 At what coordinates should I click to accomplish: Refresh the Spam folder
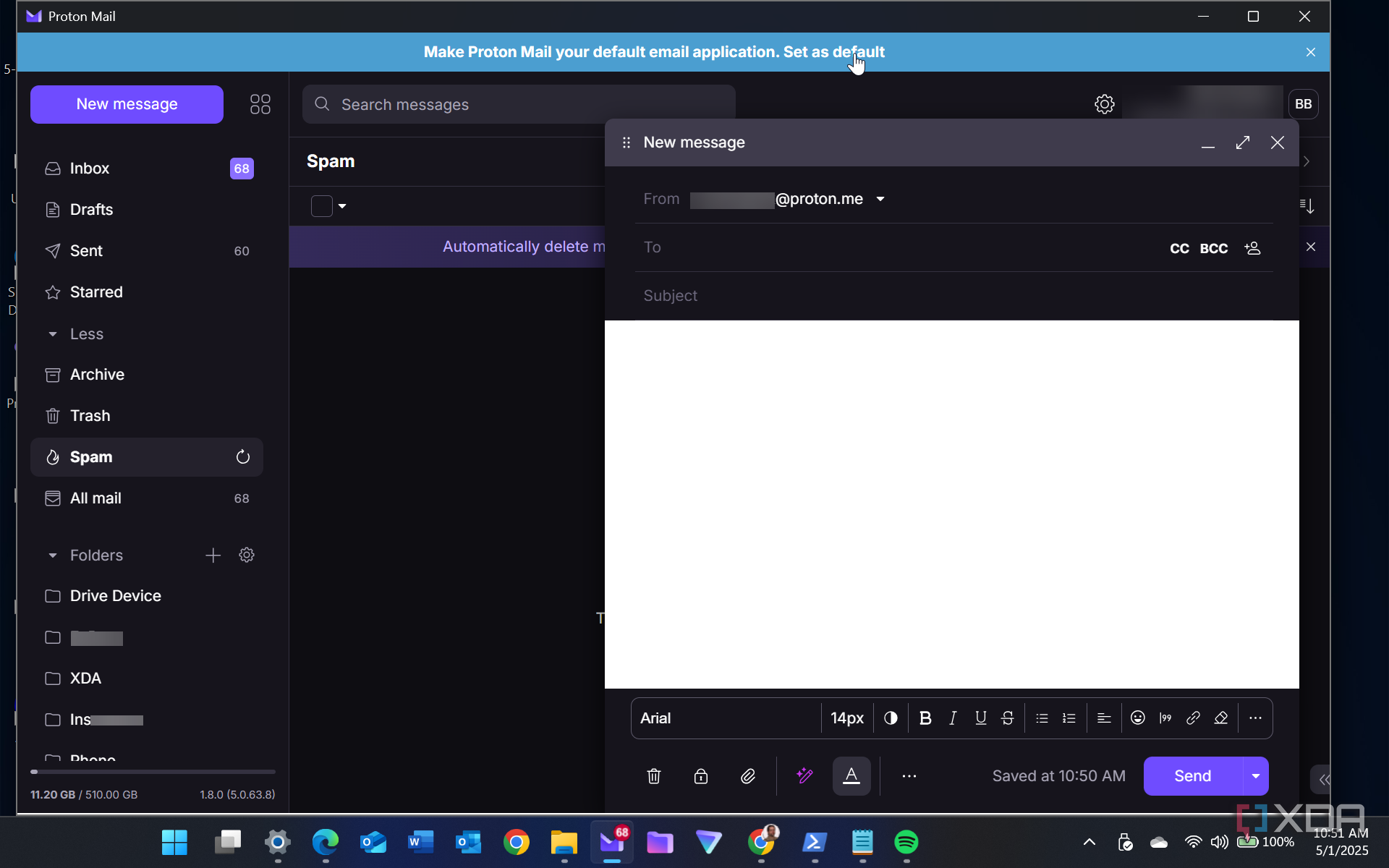243,457
